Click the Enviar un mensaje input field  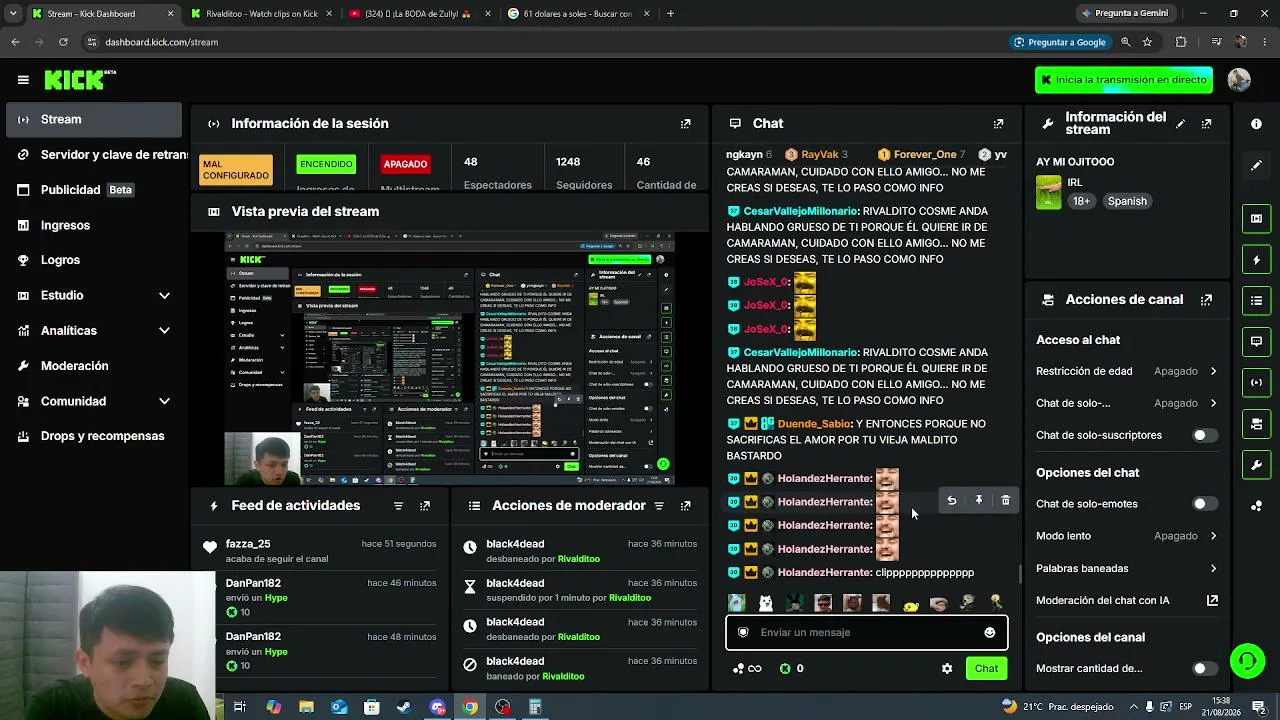point(866,632)
